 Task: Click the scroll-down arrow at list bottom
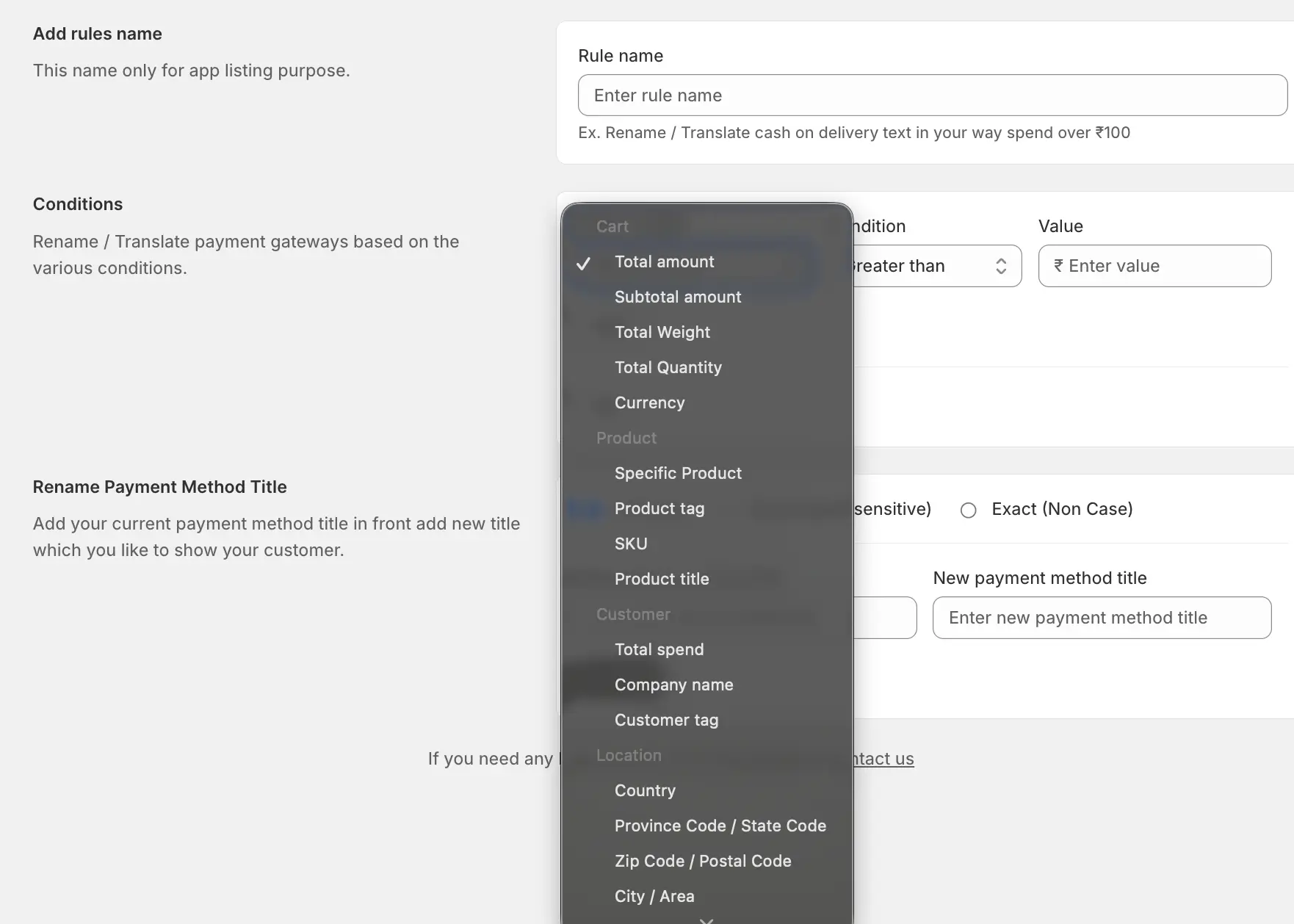(x=706, y=920)
